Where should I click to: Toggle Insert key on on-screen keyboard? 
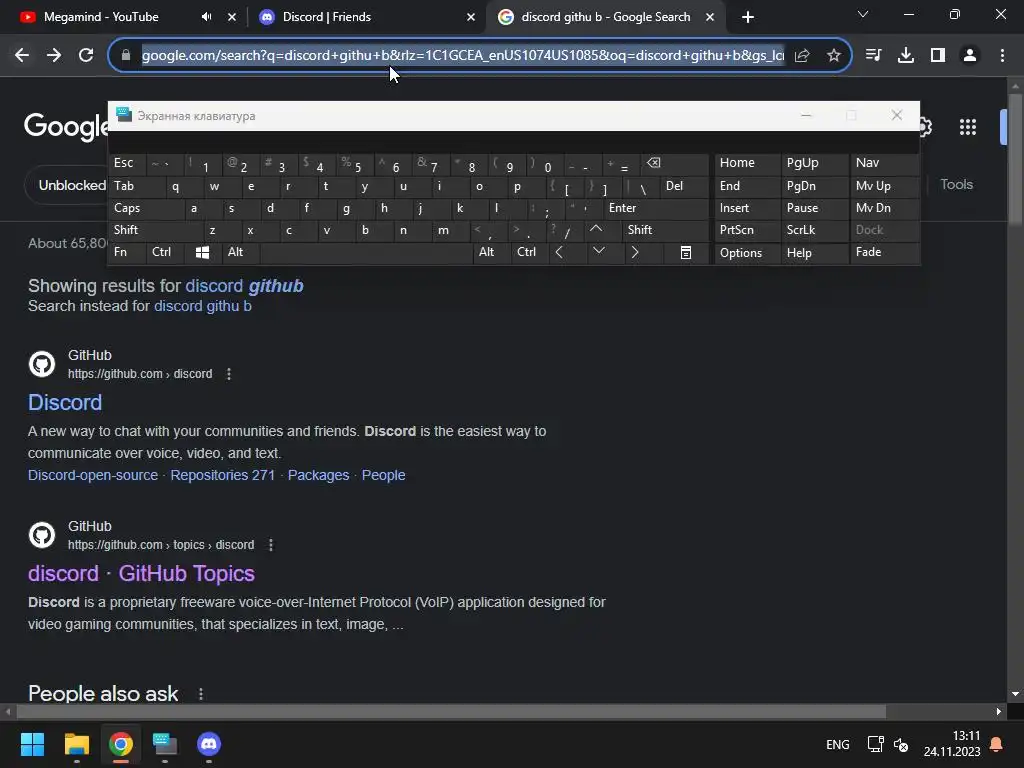747,208
